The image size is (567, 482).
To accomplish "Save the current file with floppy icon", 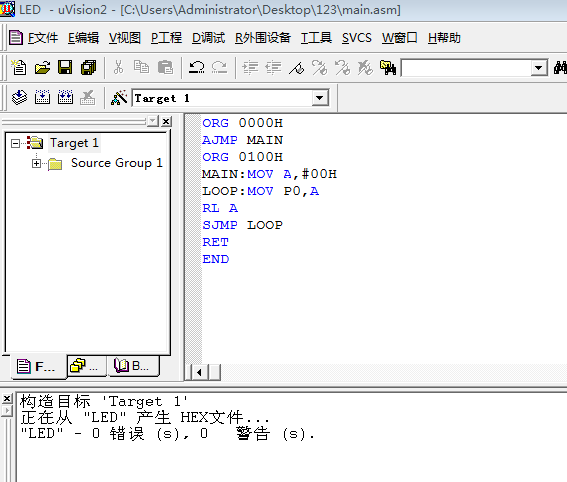I will click(x=65, y=68).
